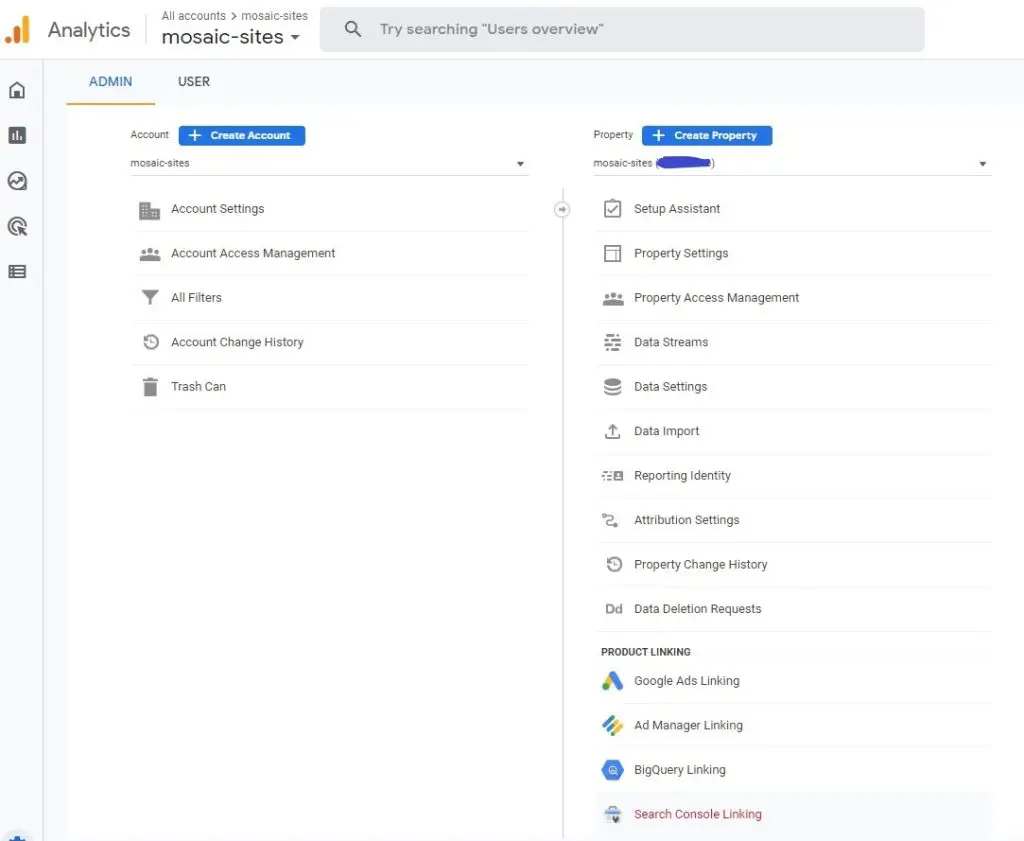Click the Ad Manager logo icon
The height and width of the screenshot is (841, 1024).
click(x=613, y=725)
